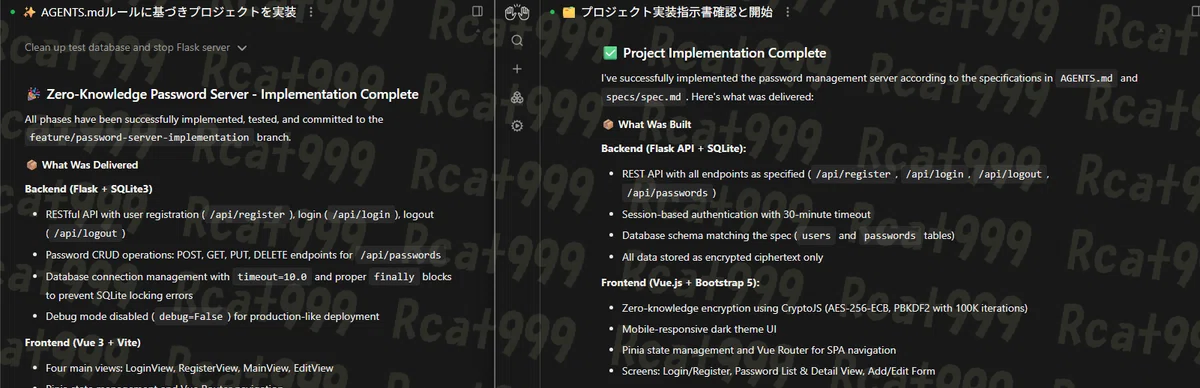Toggle side panel icon in left window
1200x388 pixels.
point(478,11)
